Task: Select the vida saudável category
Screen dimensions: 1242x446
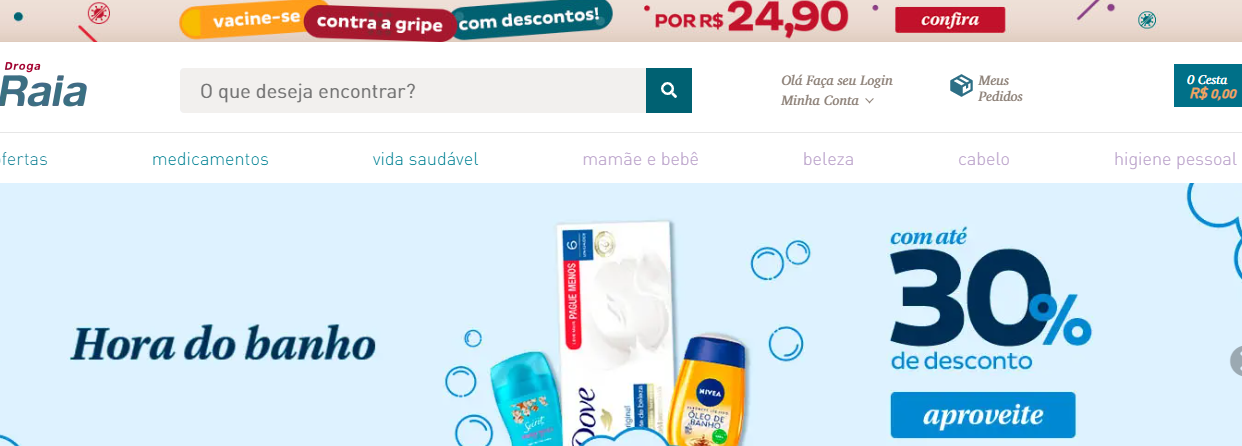Action: [425, 159]
